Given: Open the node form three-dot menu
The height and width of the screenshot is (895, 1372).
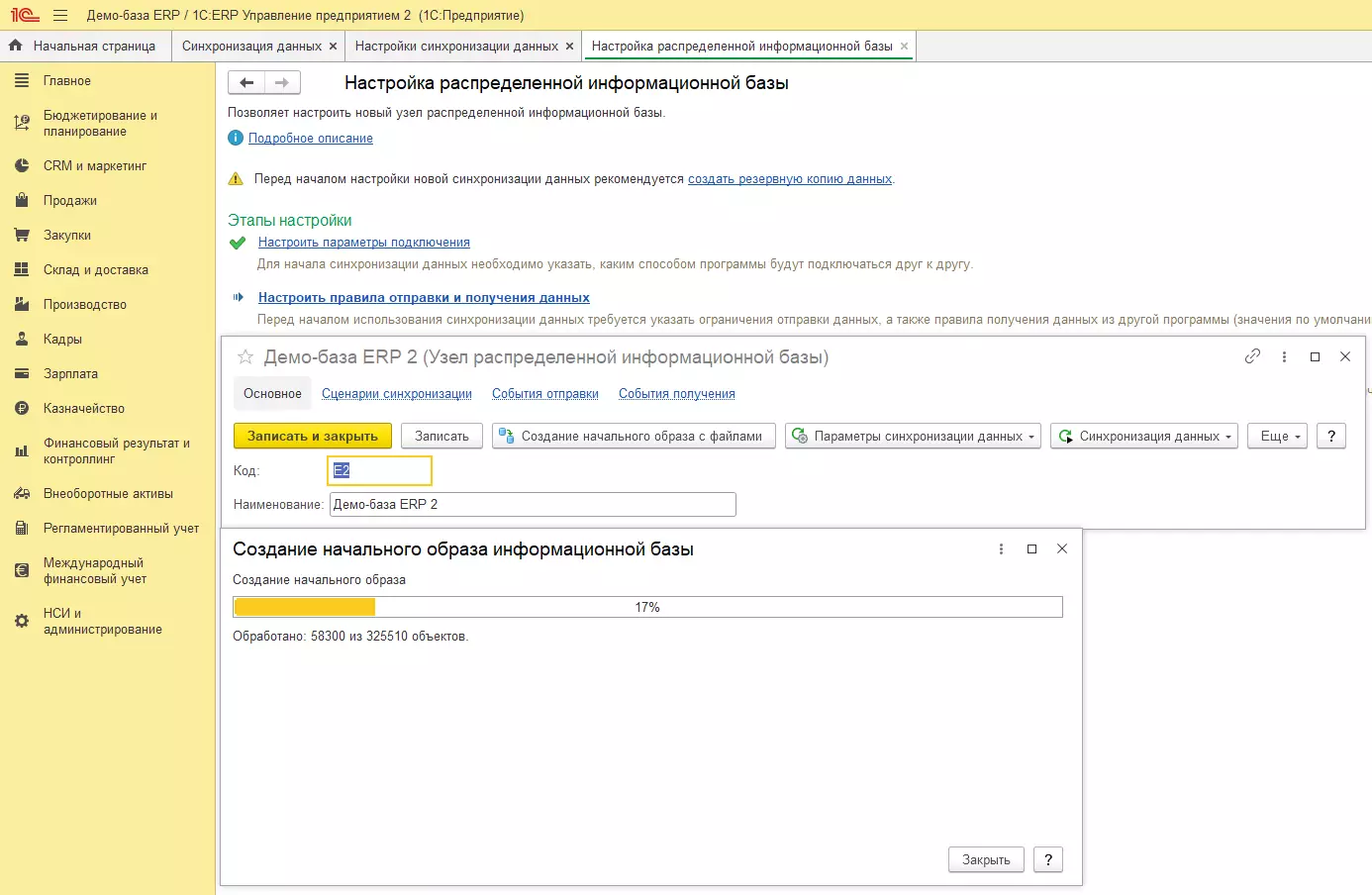Looking at the screenshot, I should tap(1284, 356).
